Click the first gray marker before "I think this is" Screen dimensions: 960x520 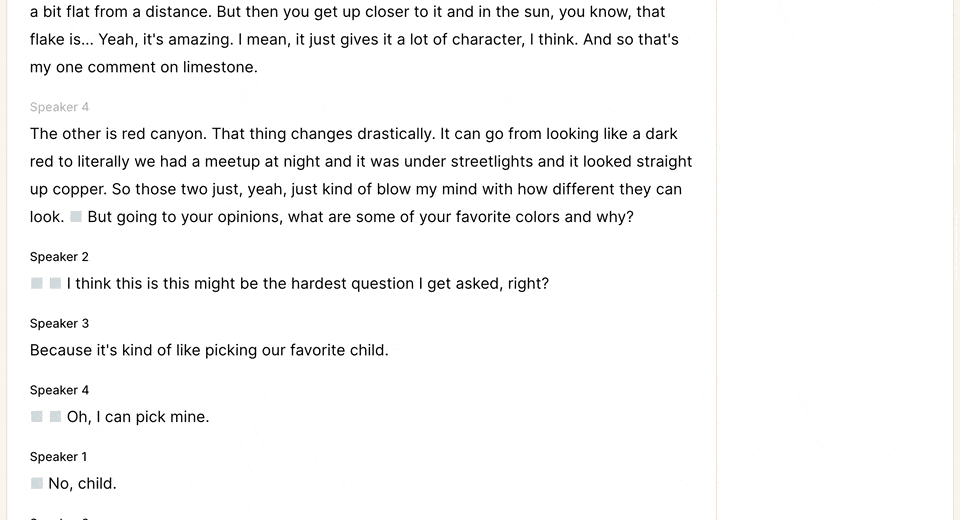tap(37, 283)
